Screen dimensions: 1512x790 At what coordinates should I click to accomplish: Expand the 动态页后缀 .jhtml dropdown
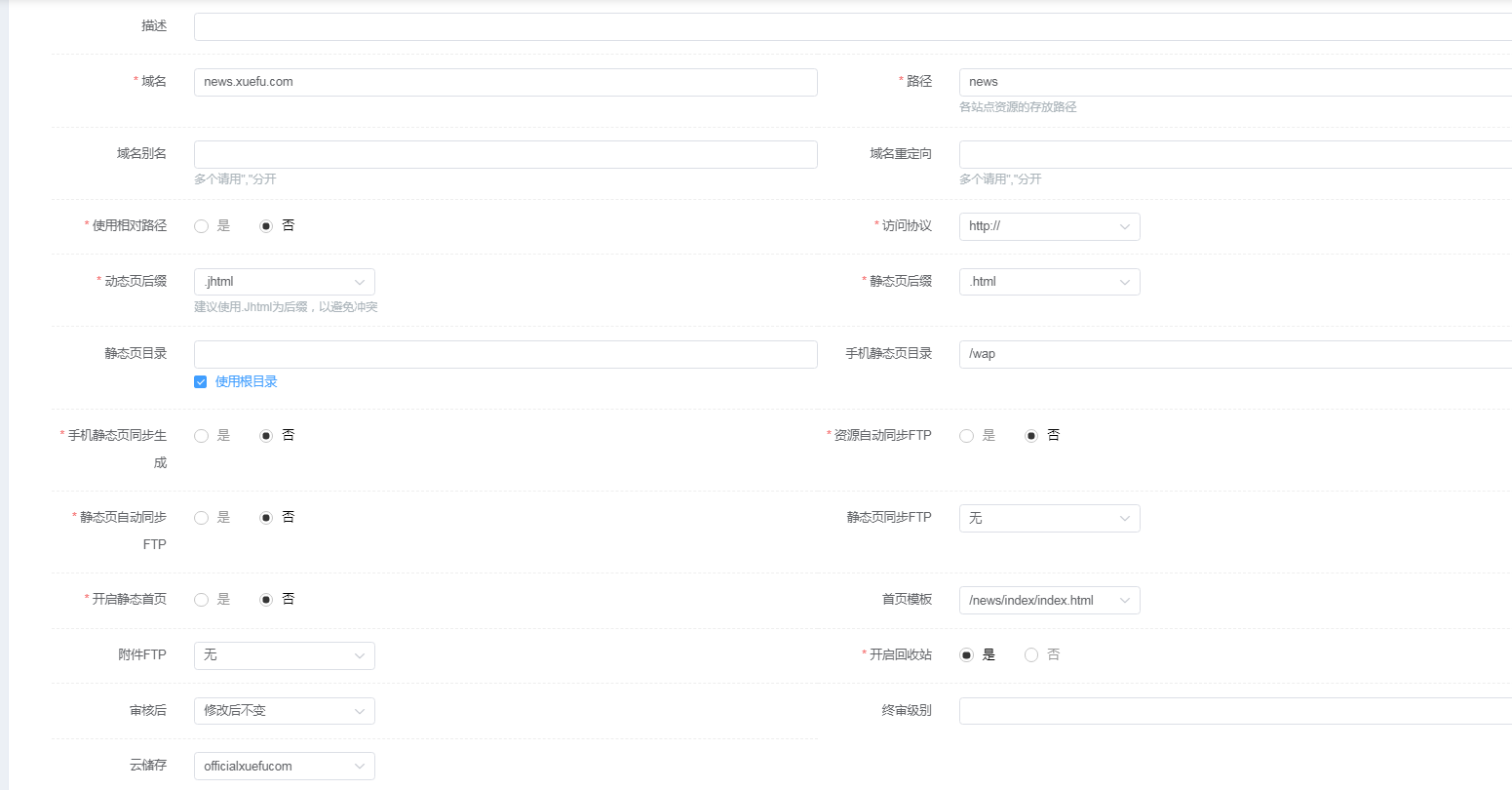coord(284,282)
